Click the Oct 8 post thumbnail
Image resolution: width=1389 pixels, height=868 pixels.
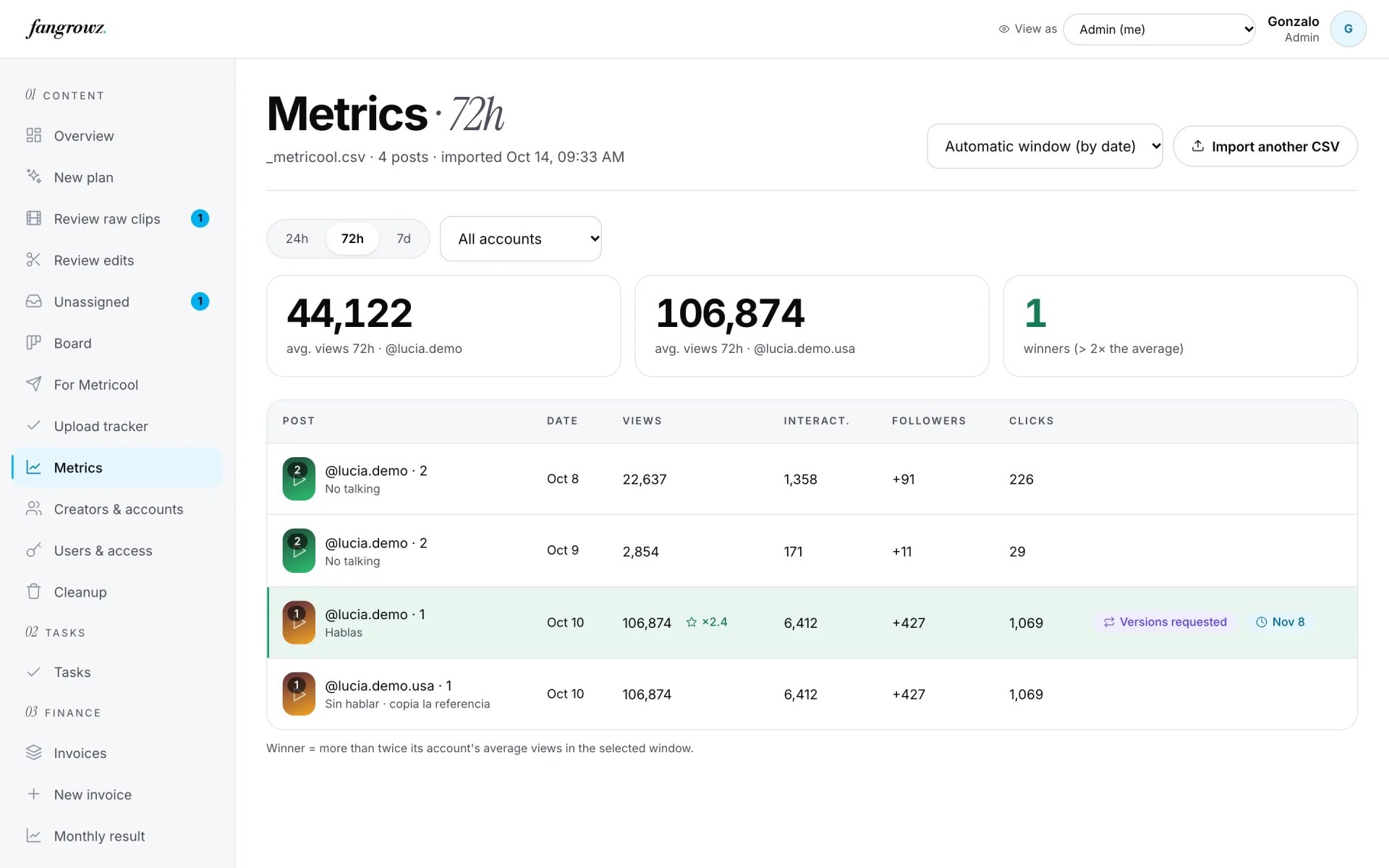(299, 479)
